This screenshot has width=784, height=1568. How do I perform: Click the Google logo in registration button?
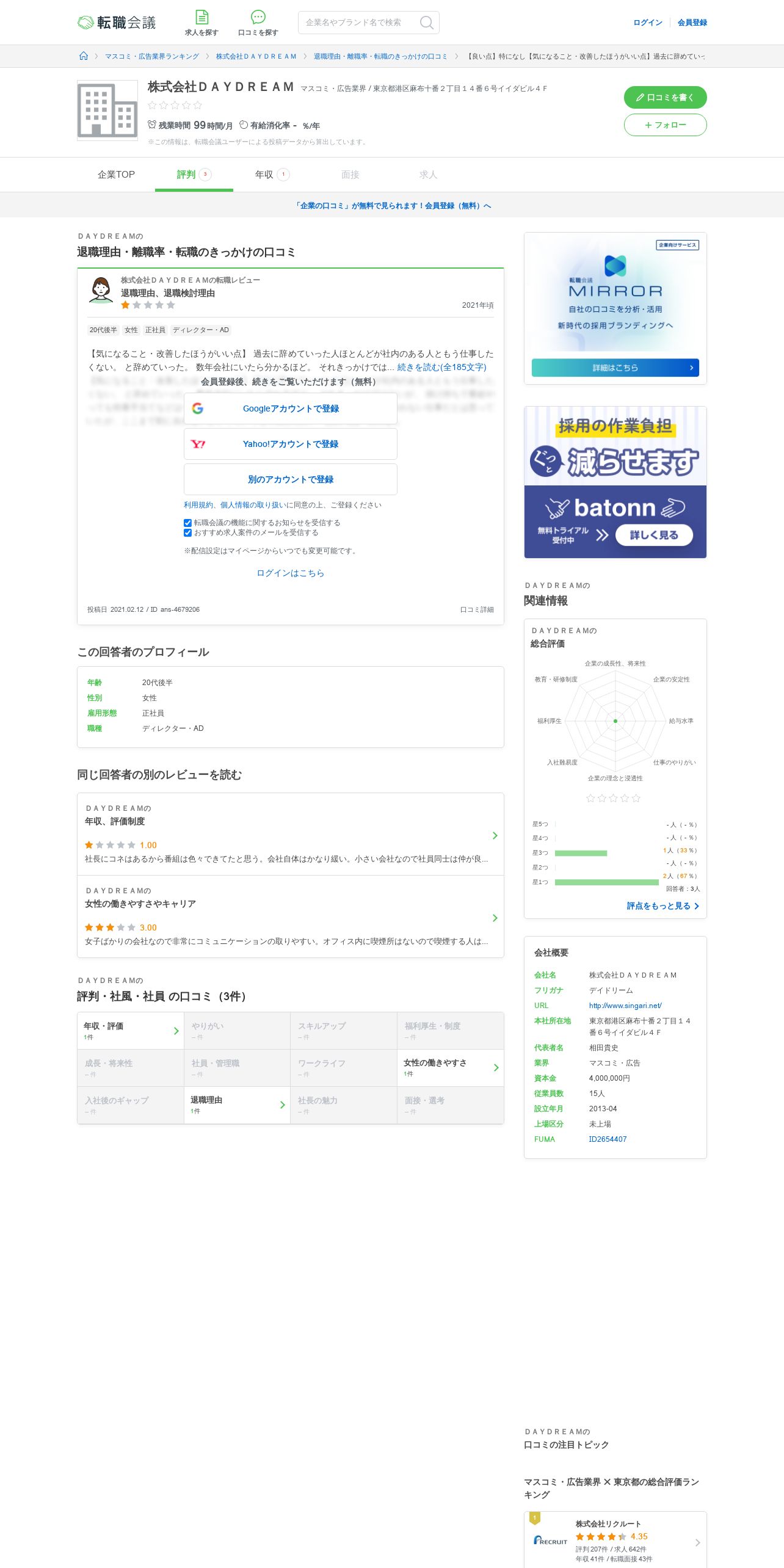198,408
